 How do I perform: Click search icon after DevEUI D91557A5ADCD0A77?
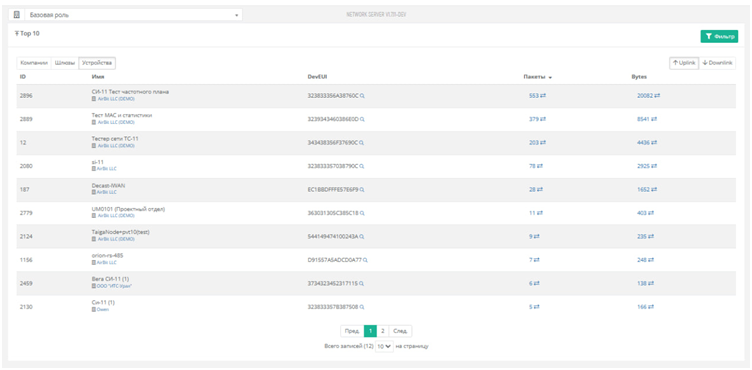point(365,260)
